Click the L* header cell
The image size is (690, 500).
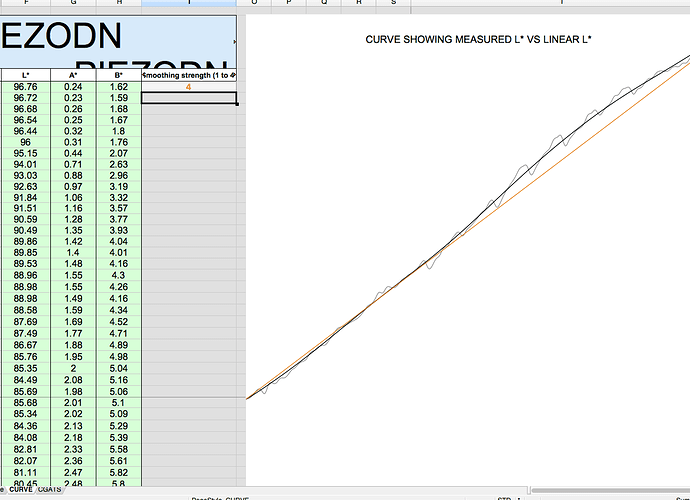point(26,75)
